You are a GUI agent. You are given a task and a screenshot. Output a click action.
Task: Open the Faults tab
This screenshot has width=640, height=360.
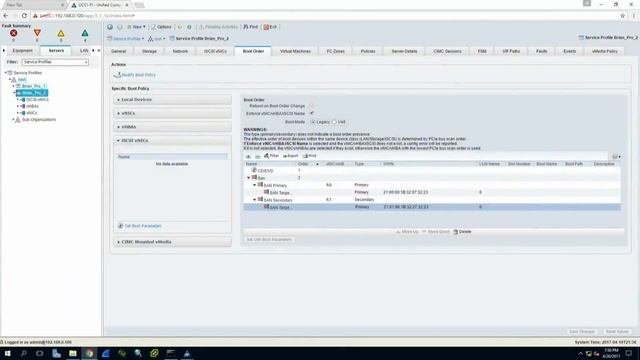click(x=542, y=51)
